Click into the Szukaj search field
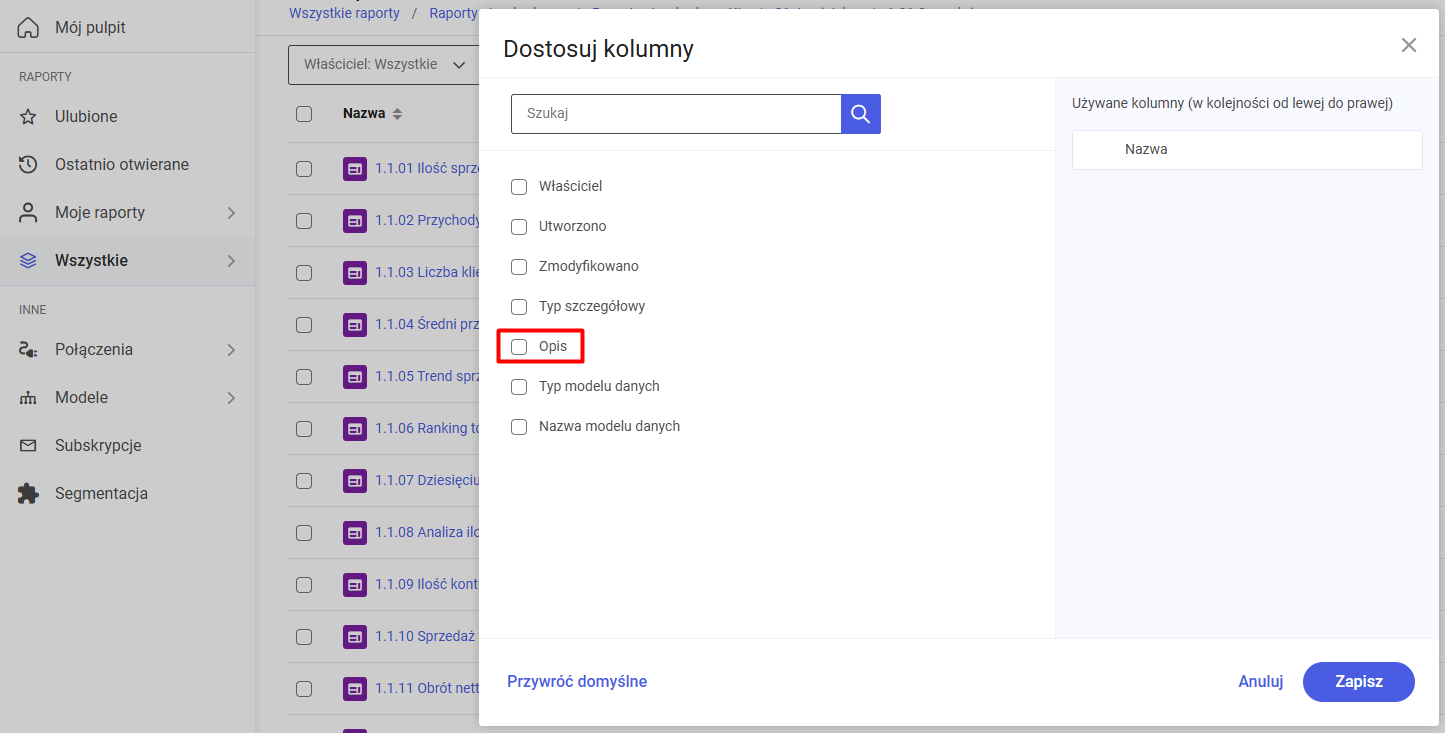Viewport: 1445px width, 733px height. pos(676,114)
